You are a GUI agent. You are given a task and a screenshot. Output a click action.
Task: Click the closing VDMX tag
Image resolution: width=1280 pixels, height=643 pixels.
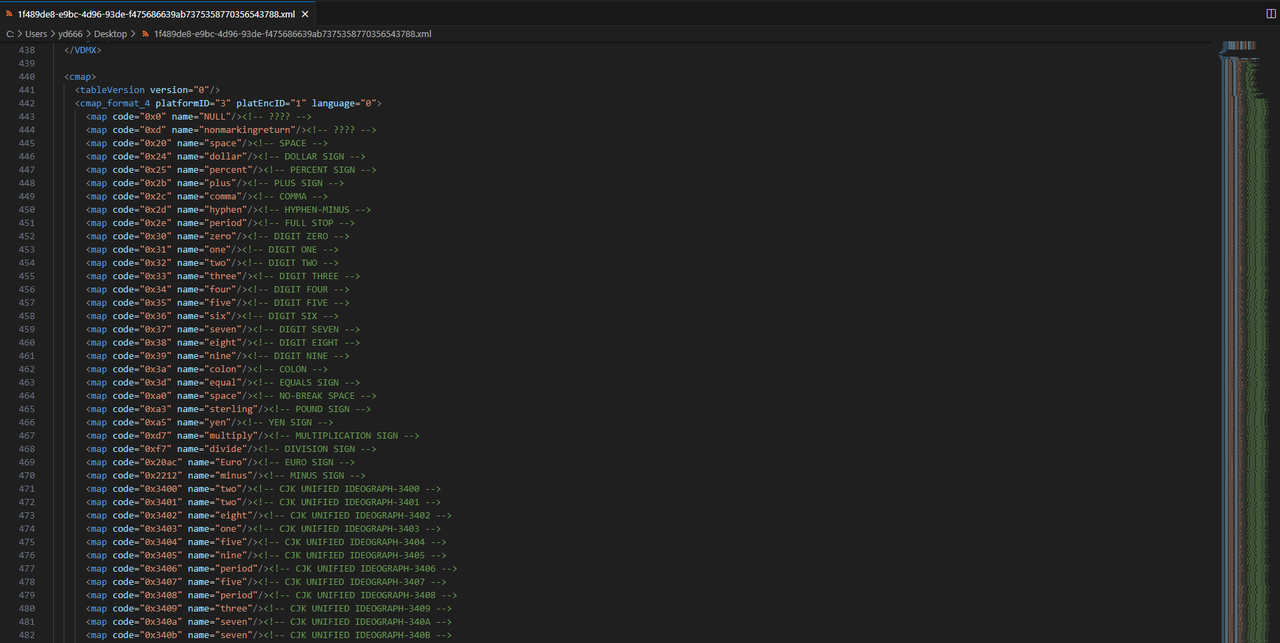tap(83, 50)
